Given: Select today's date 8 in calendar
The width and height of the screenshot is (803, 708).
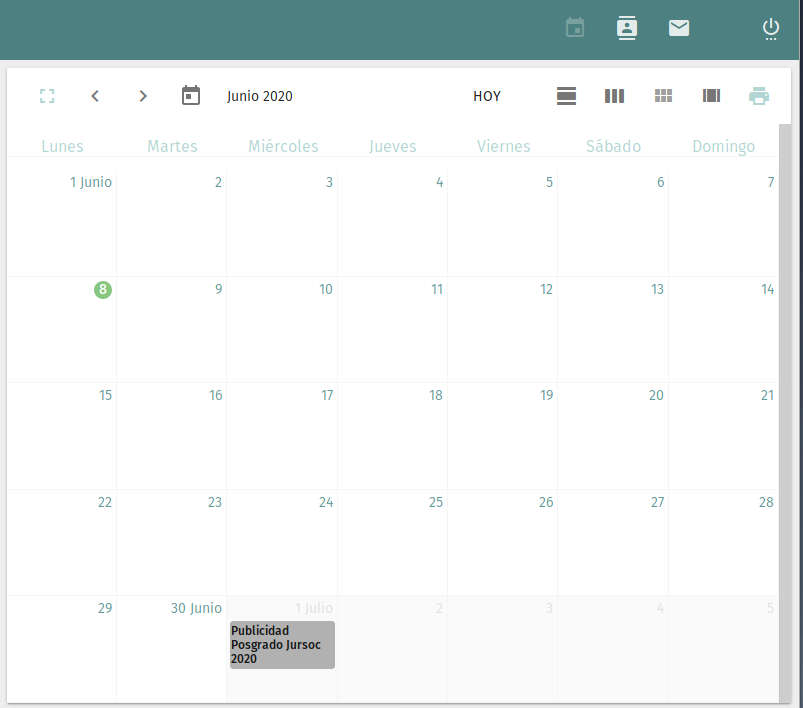Looking at the screenshot, I should [x=103, y=290].
